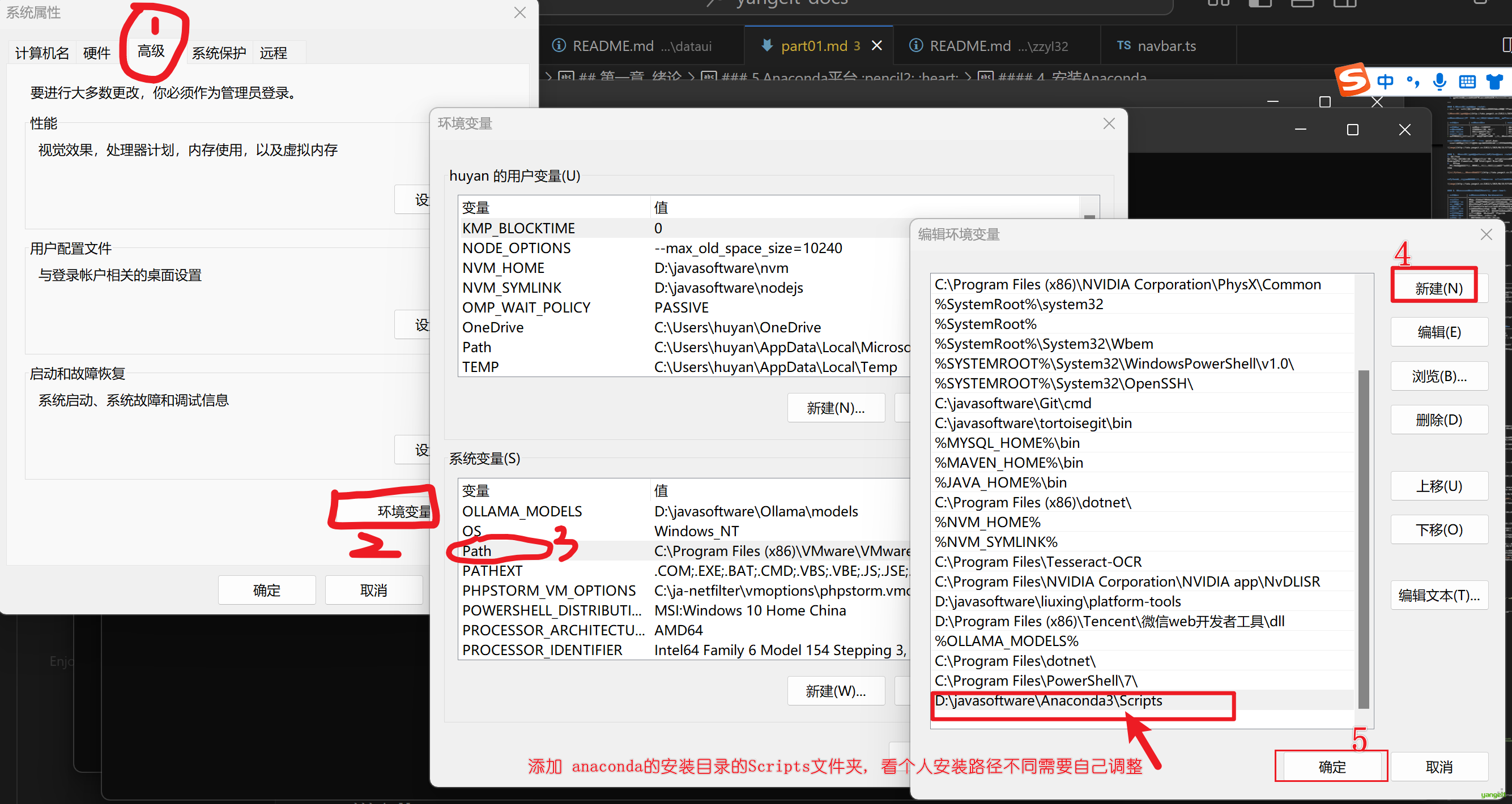Toggle Sogou Chinese/English input mode
This screenshot has height=804, width=1512.
(x=1385, y=81)
